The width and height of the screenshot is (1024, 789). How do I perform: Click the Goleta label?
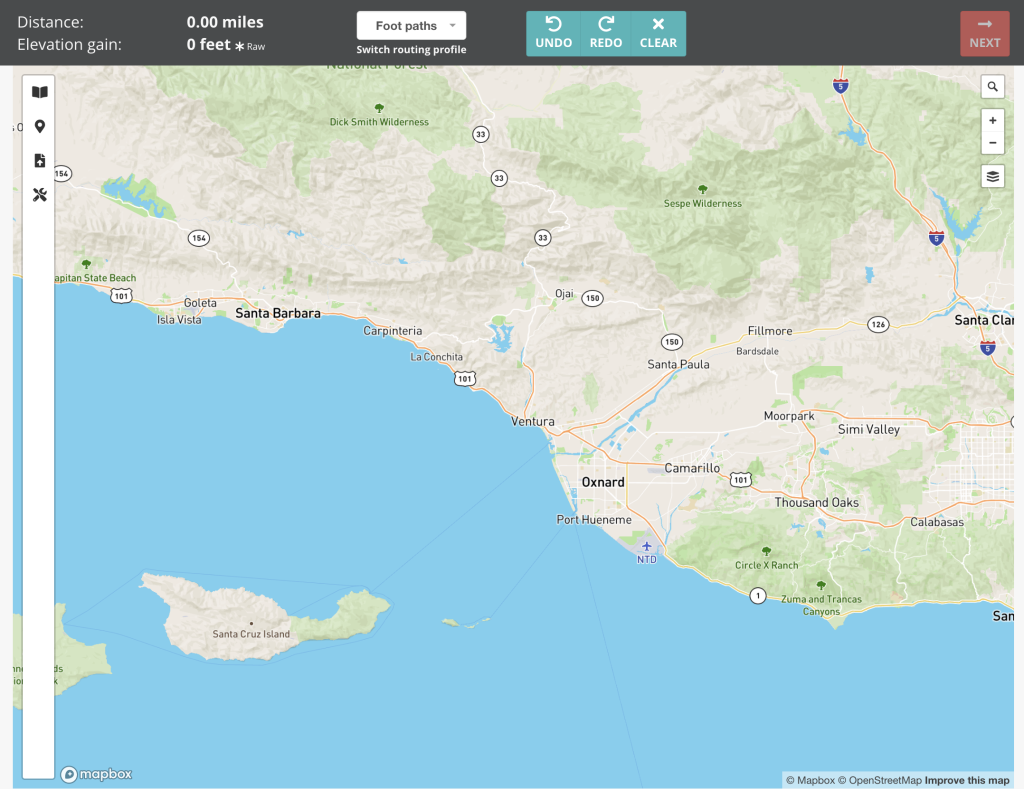[200, 303]
